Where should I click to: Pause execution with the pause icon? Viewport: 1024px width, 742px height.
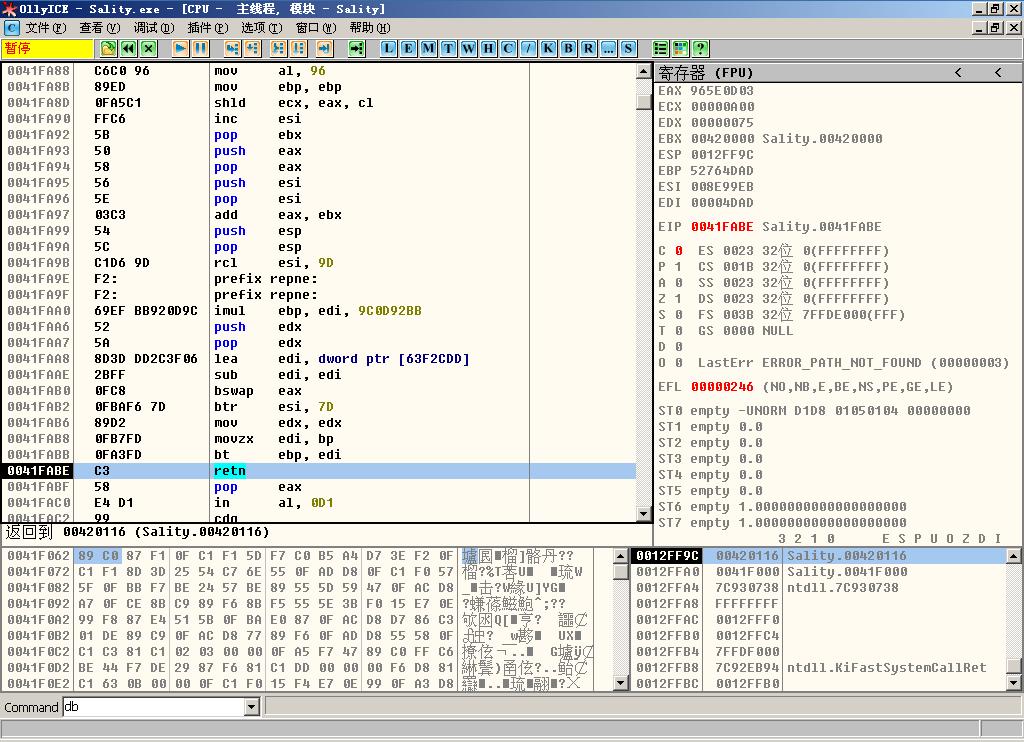coord(200,48)
